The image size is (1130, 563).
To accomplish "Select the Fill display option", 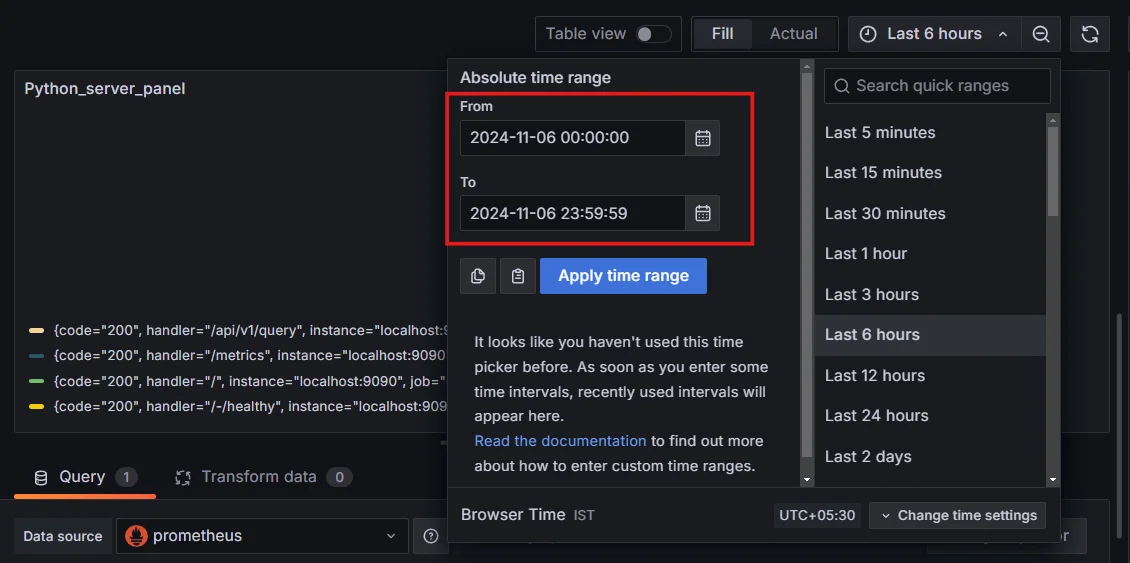I will coord(722,34).
